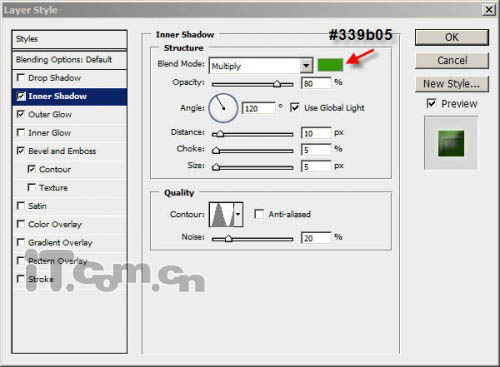Screen dimensions: 500x367
Task: Click the New Style... button
Action: (452, 84)
